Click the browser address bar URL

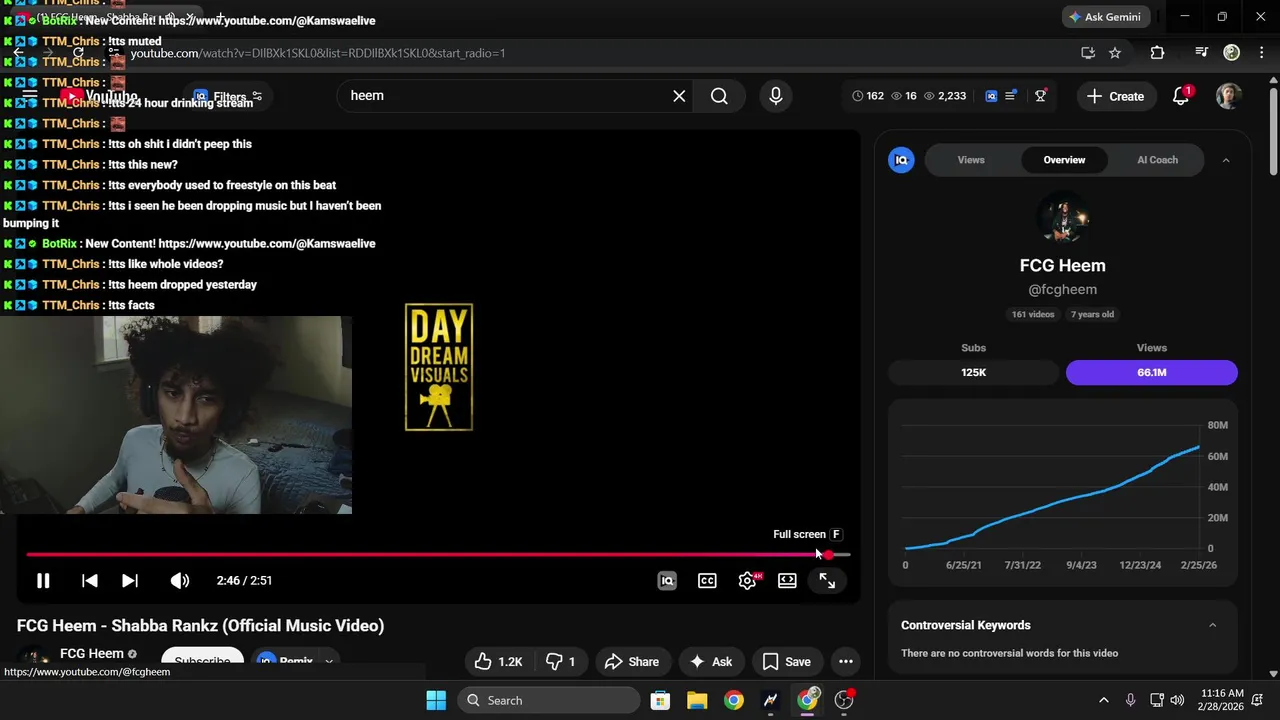tap(318, 53)
